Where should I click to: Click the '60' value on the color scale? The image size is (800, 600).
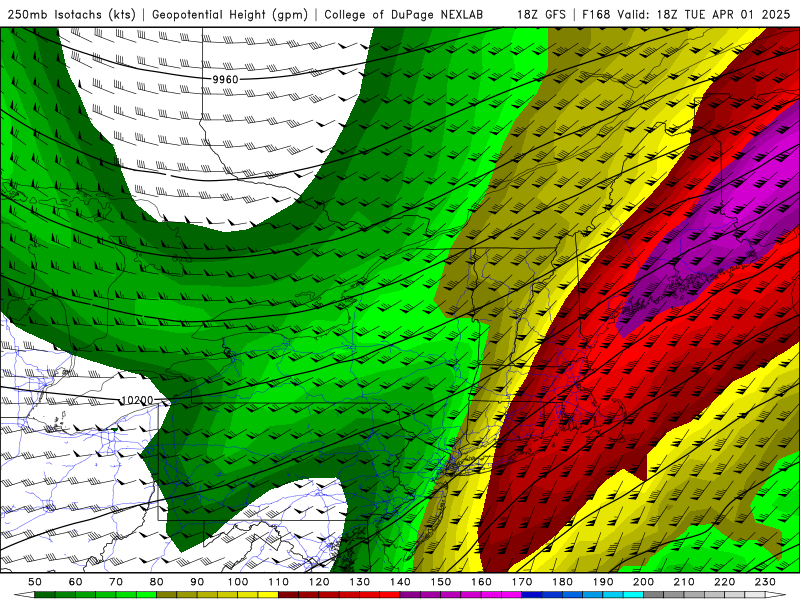coord(76,582)
